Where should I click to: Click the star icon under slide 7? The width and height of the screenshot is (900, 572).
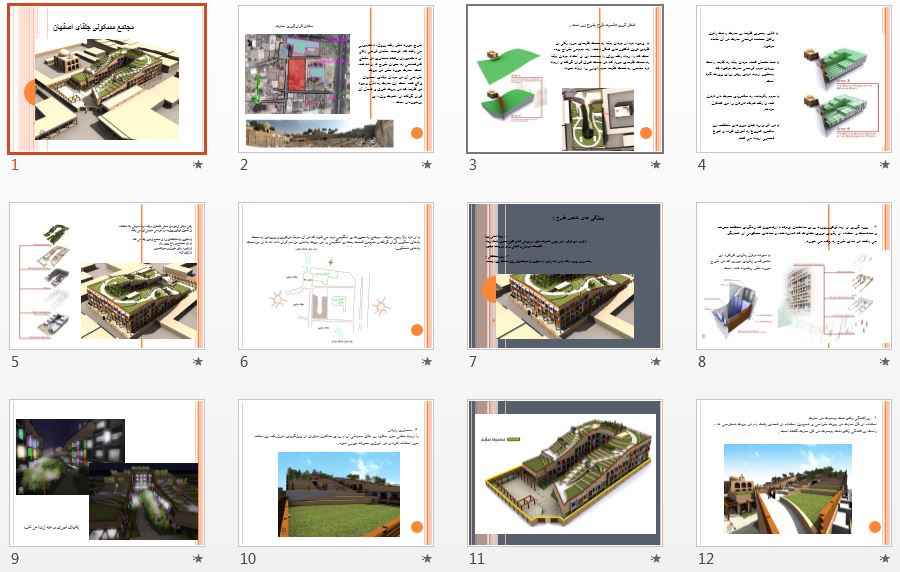click(x=656, y=361)
